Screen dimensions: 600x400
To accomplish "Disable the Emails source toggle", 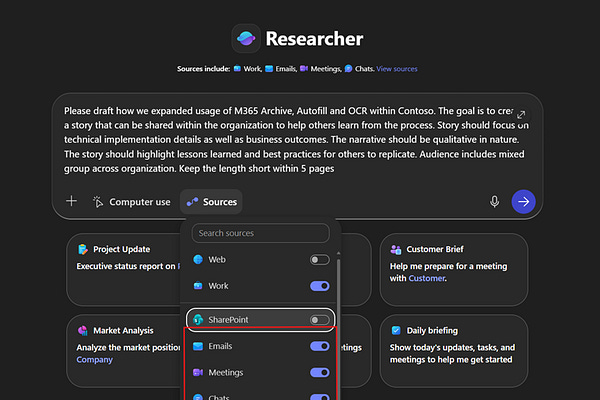I will coord(320,346).
